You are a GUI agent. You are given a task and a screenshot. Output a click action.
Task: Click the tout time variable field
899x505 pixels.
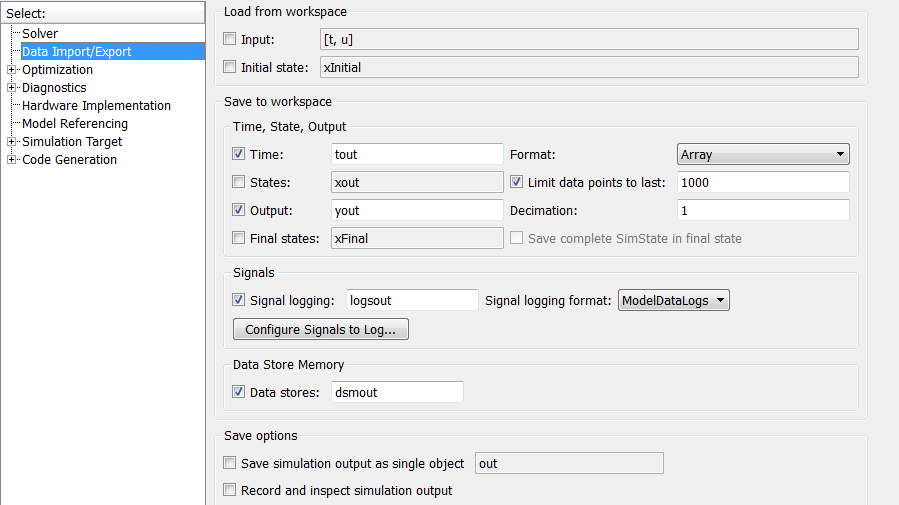(x=417, y=155)
